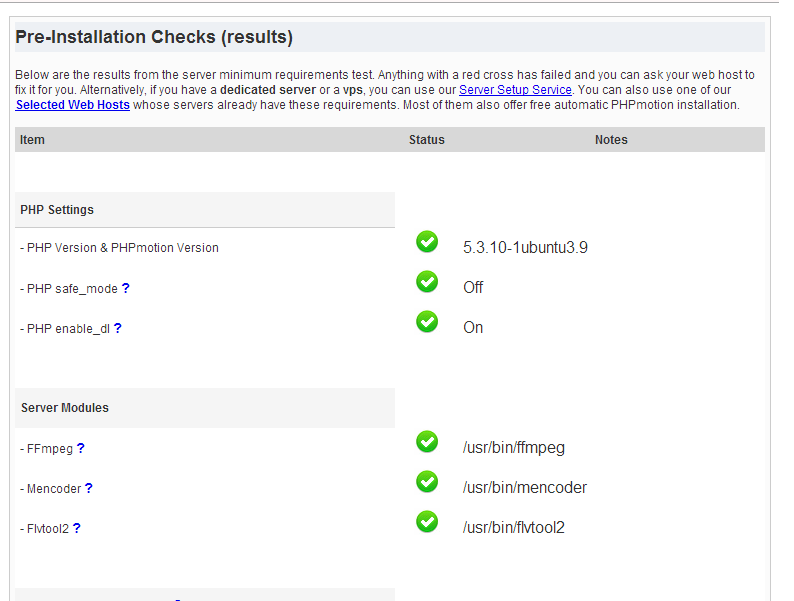Click the green check in FFmpeg row
Screen dimensions: 794x601
pos(427,442)
